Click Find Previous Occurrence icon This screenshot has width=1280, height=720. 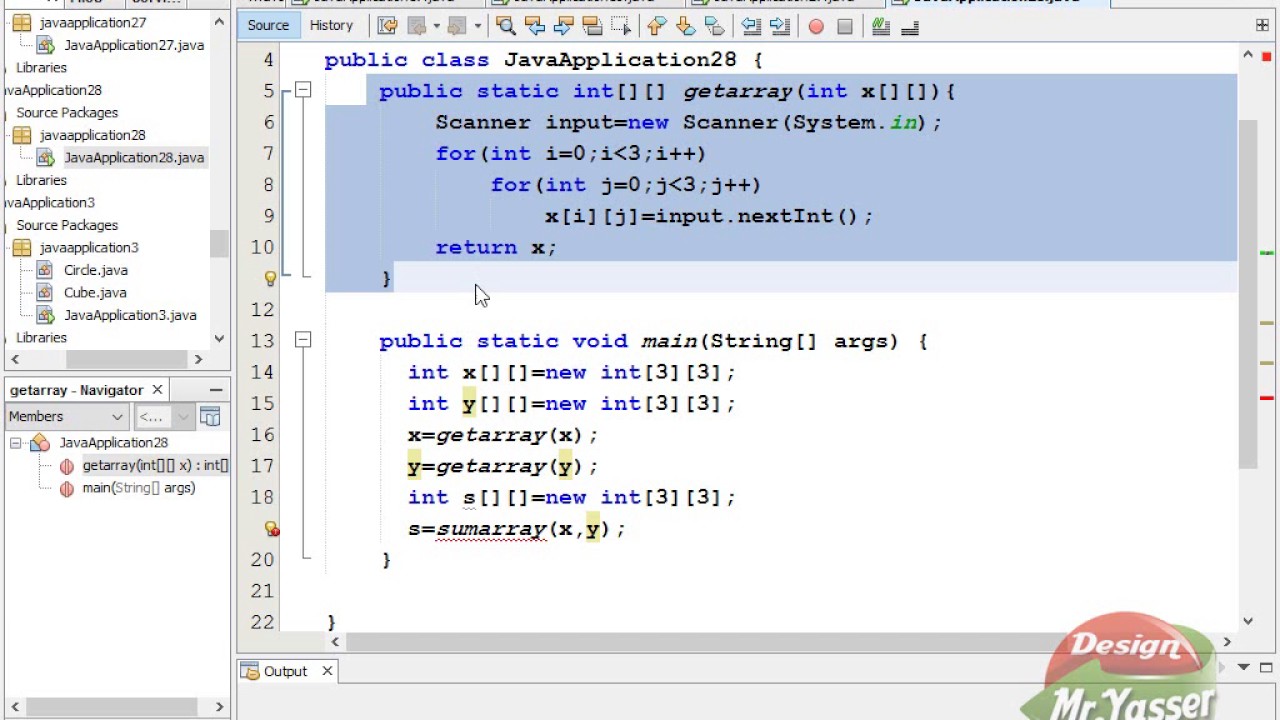(535, 26)
